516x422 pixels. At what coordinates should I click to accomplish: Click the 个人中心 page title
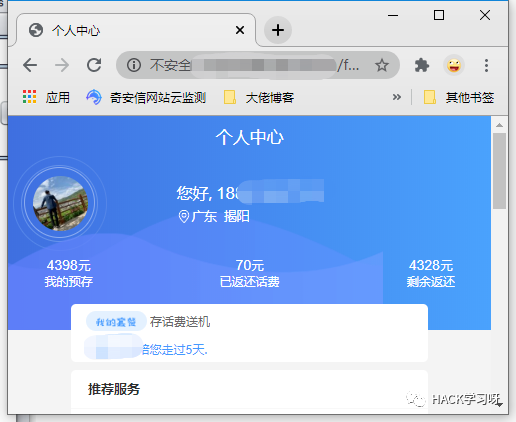250,137
